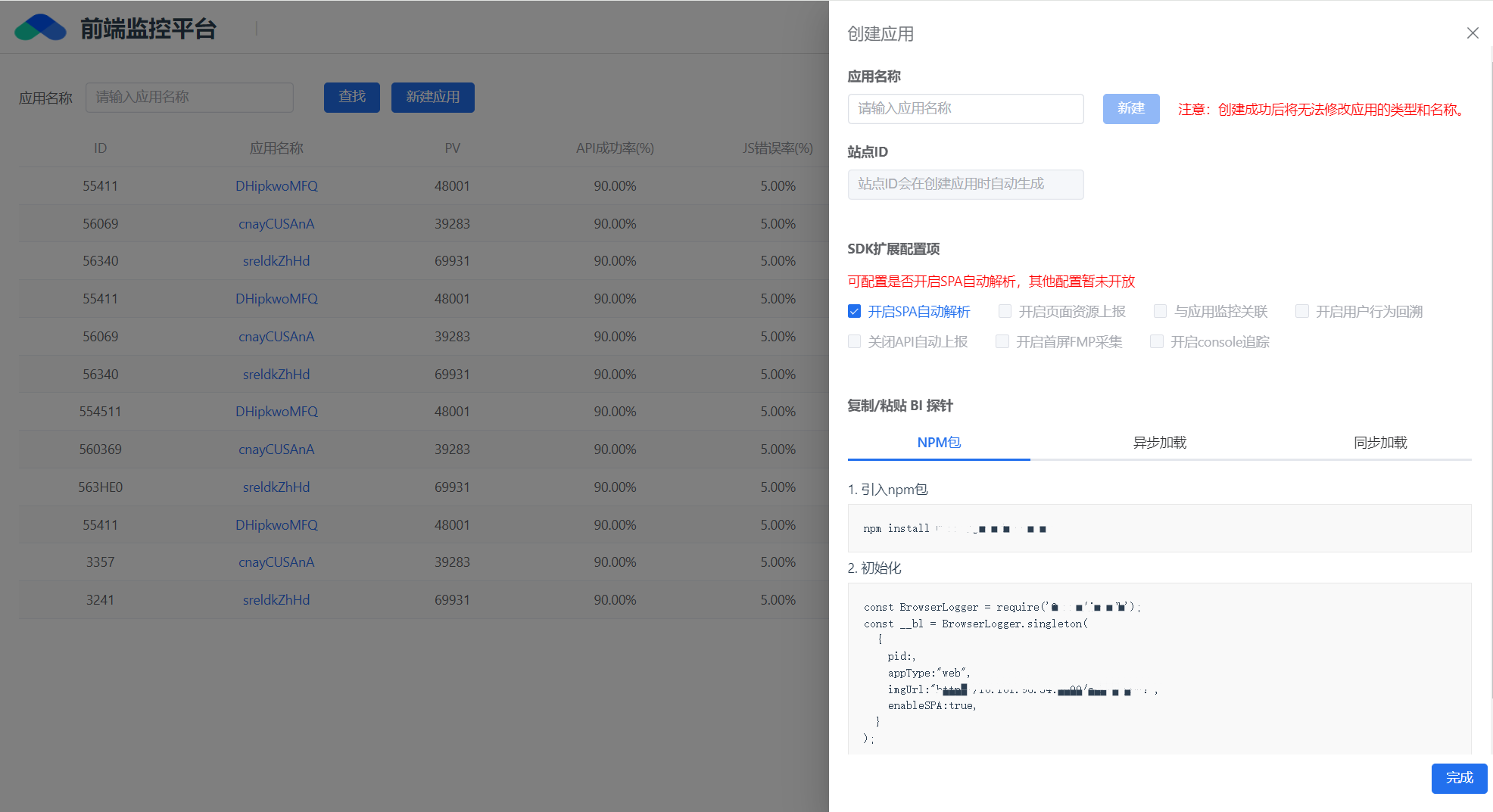Open app link sreldkZhHd in row 563HE0

point(276,487)
